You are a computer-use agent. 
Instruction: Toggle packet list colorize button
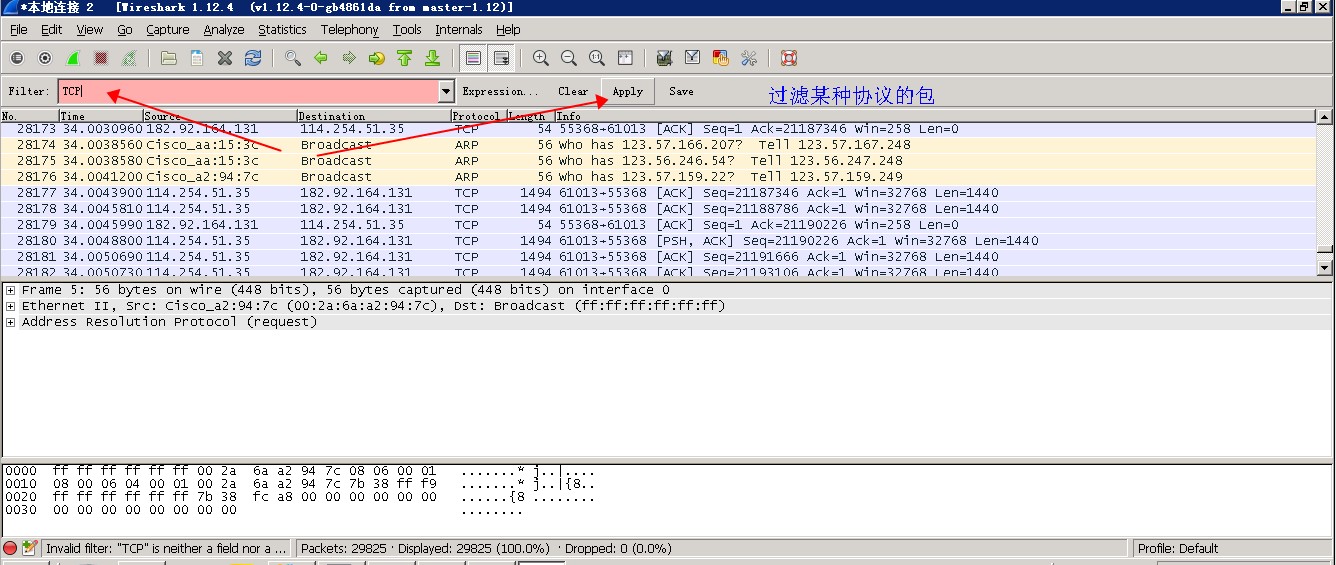pos(474,58)
